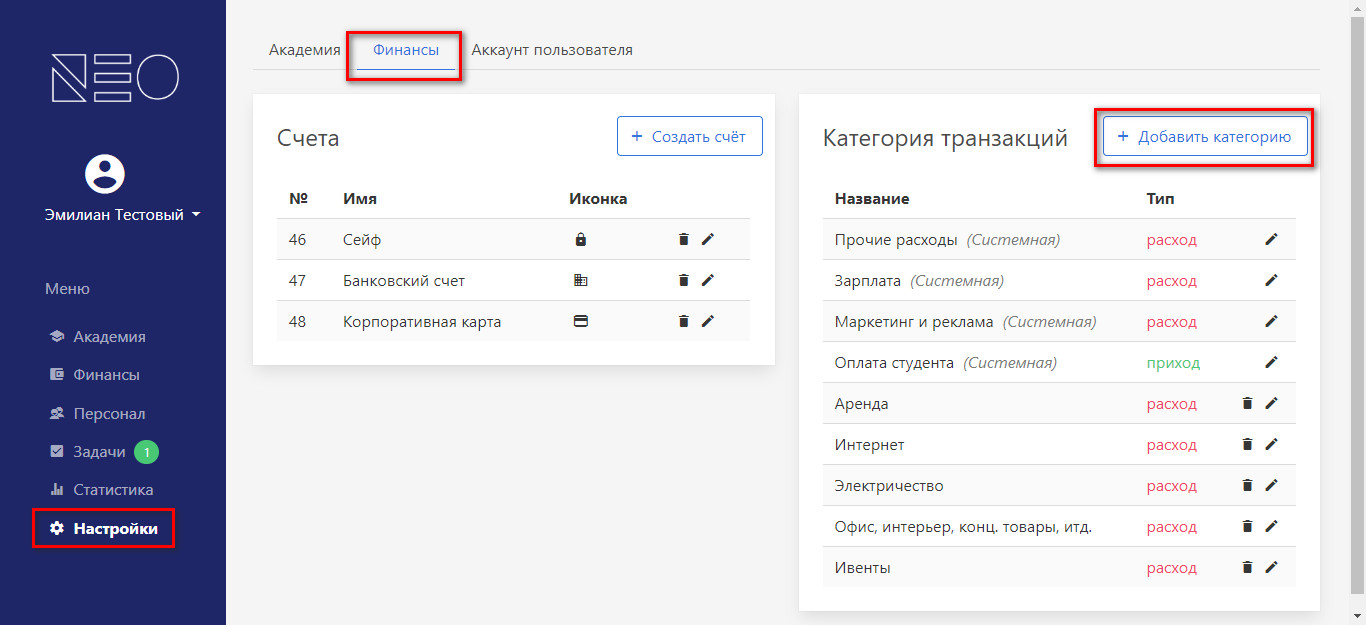Click the gear icon beside Настройки
The height and width of the screenshot is (625, 1366).
click(x=57, y=528)
